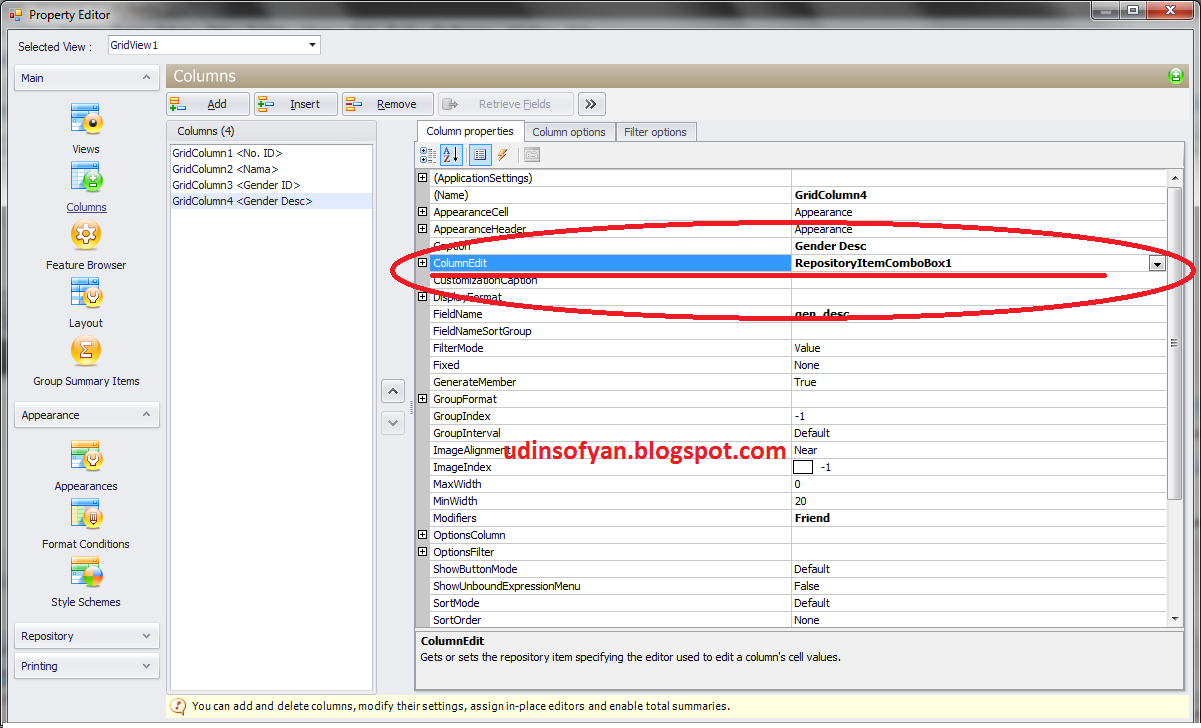Click the Insert column button
Viewport: 1201px width, 728px height.
coord(296,104)
